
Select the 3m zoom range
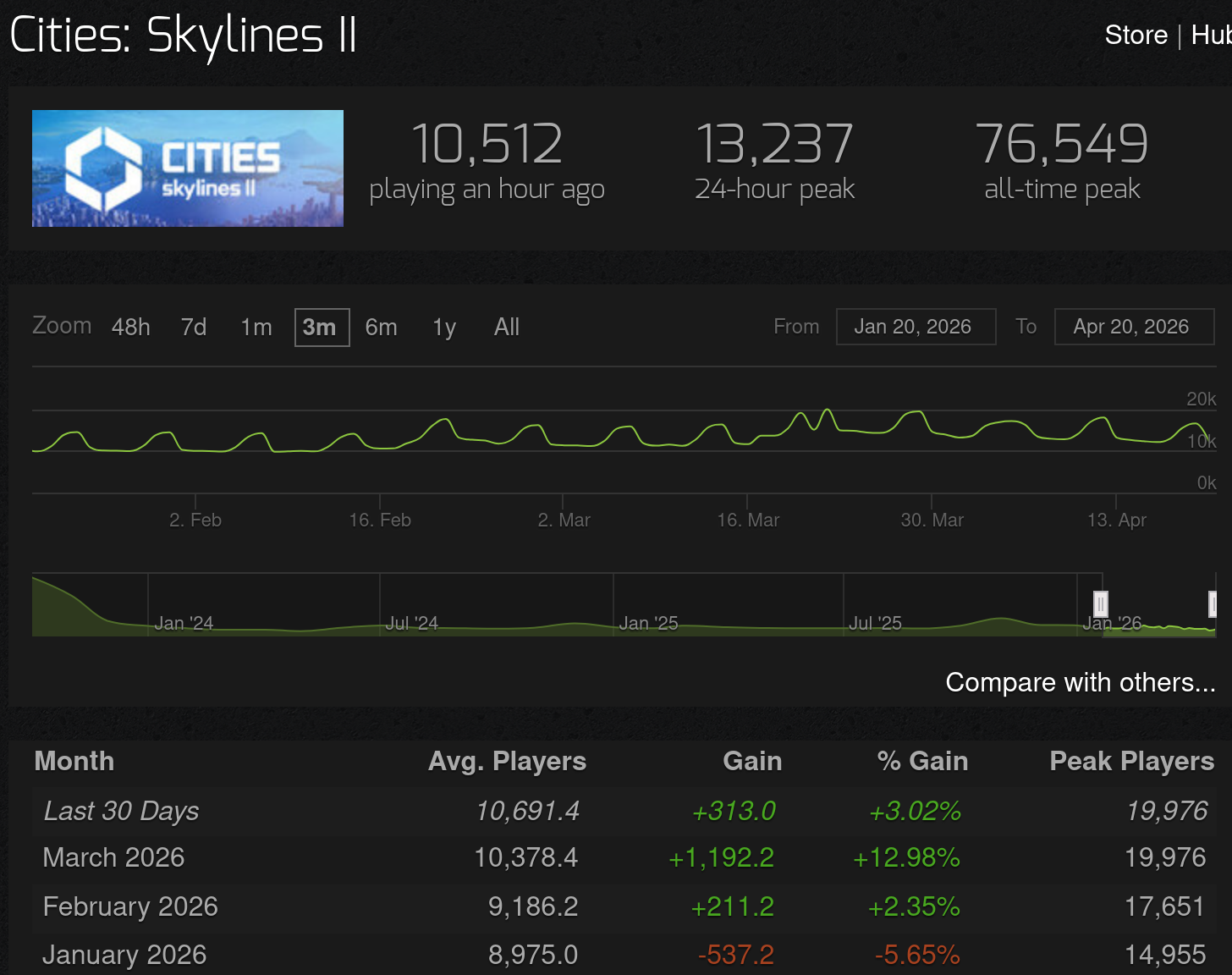click(x=322, y=328)
